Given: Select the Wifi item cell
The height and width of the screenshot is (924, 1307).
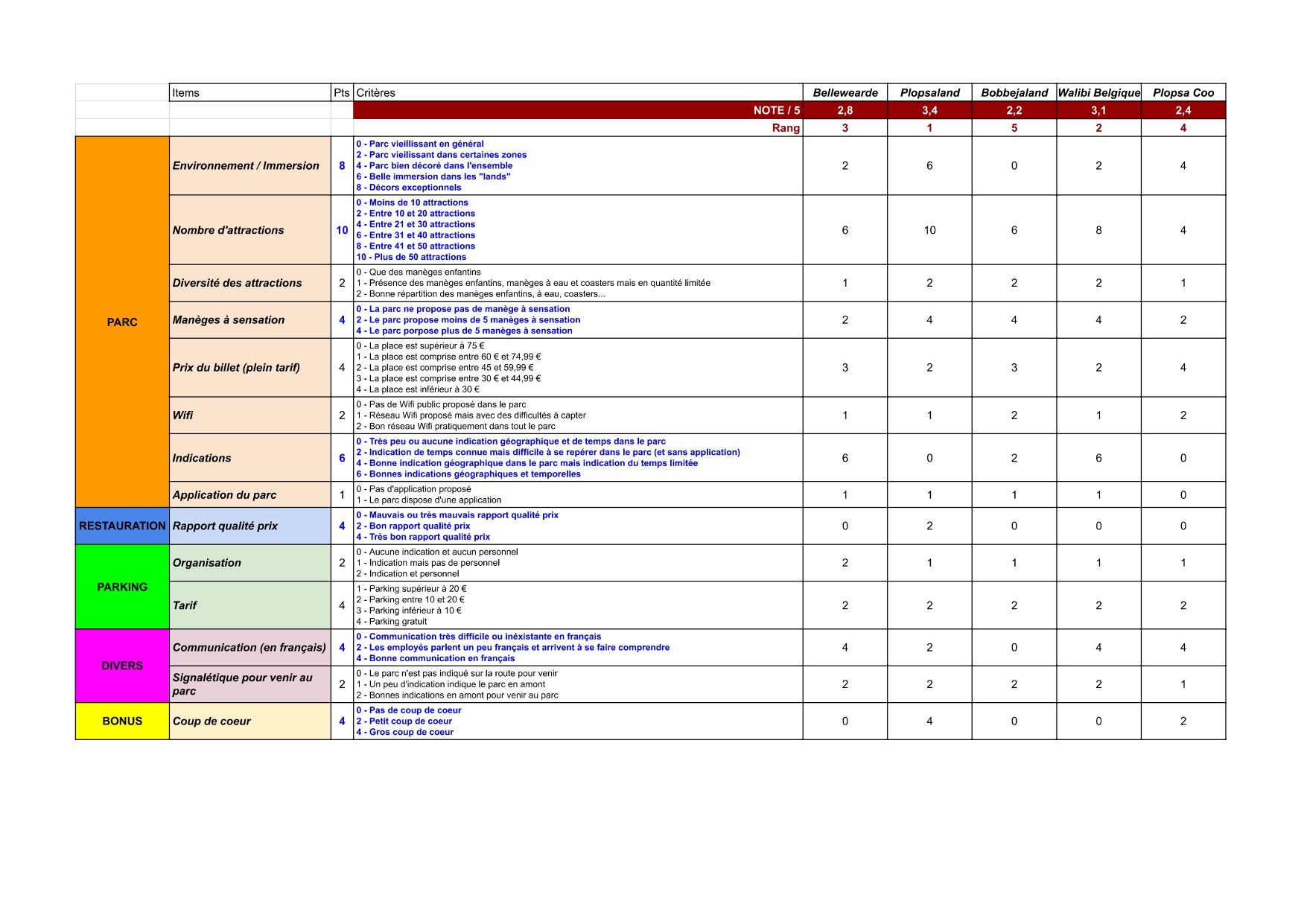Looking at the screenshot, I should (249, 415).
